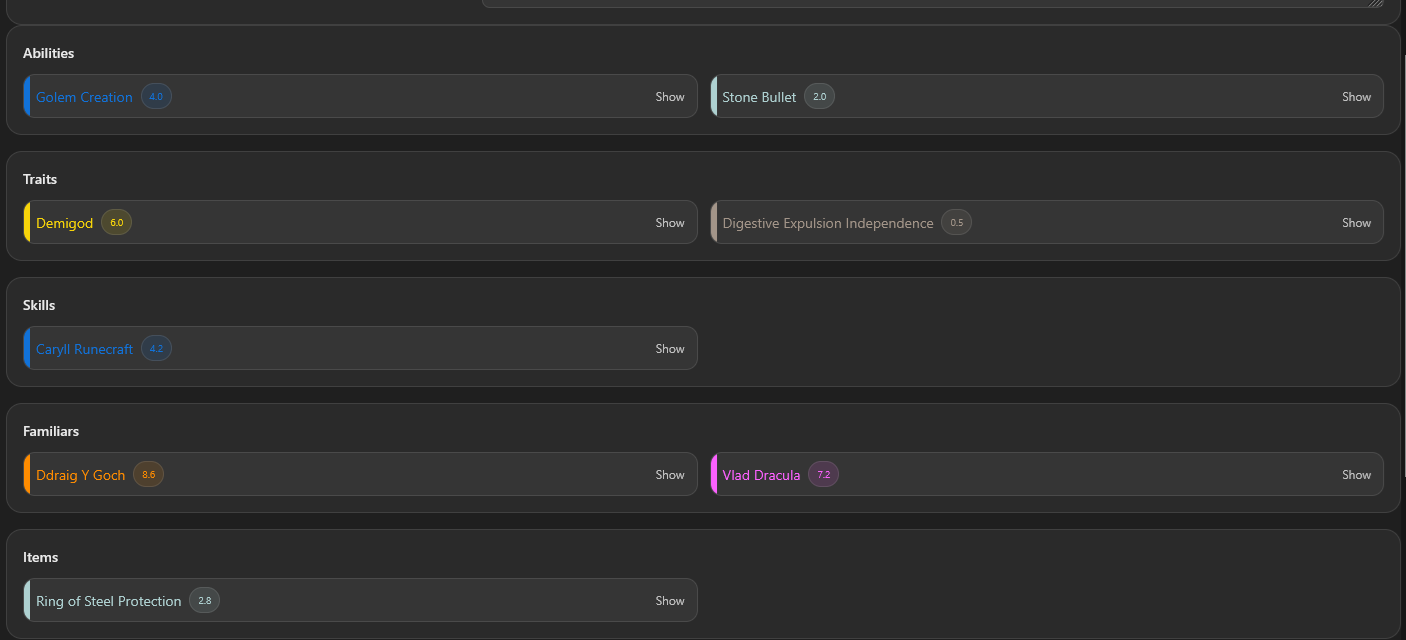Show details for Stone Bullet ability
This screenshot has width=1406, height=640.
click(1356, 97)
